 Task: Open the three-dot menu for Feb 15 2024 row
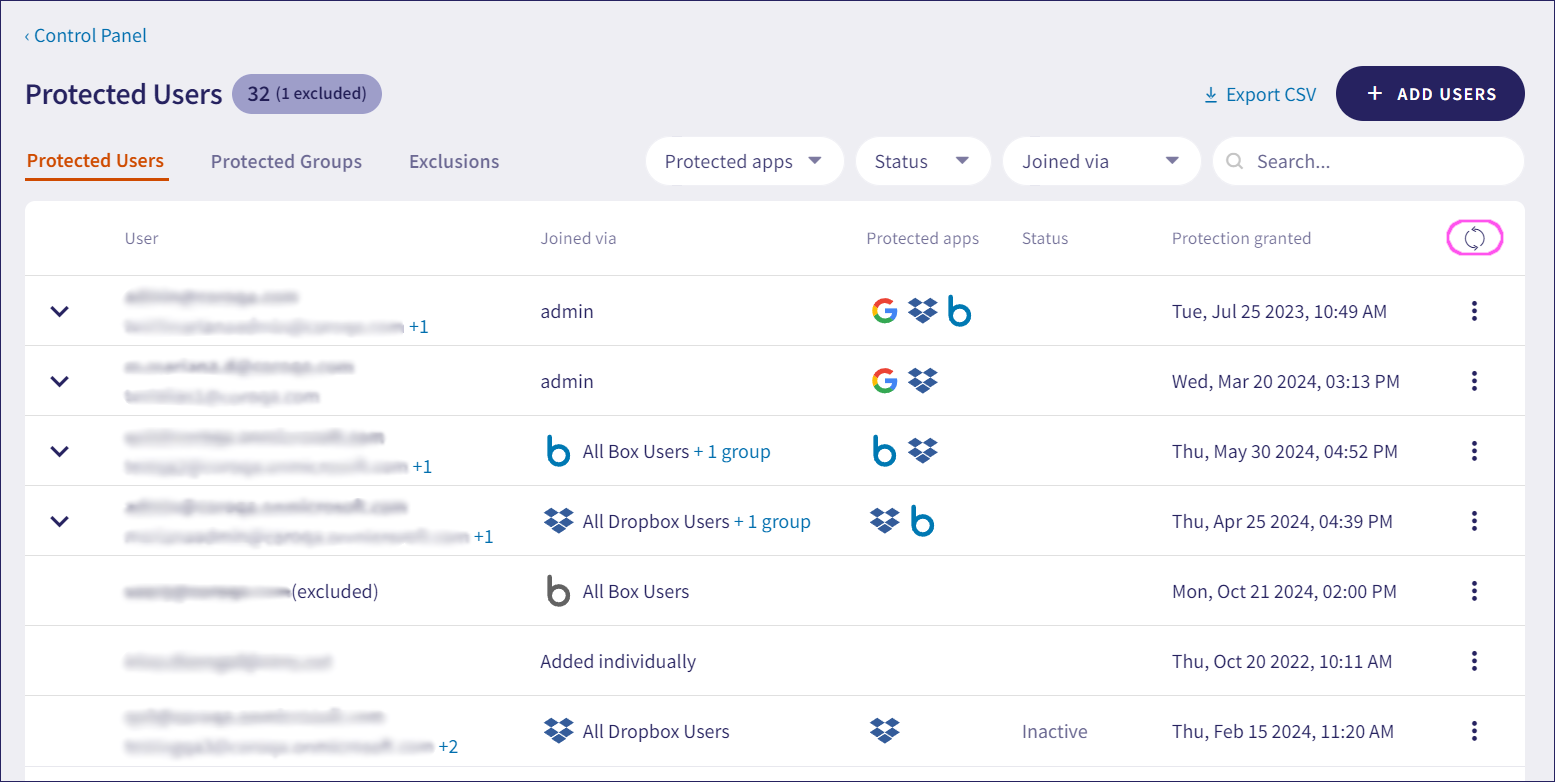(1474, 731)
